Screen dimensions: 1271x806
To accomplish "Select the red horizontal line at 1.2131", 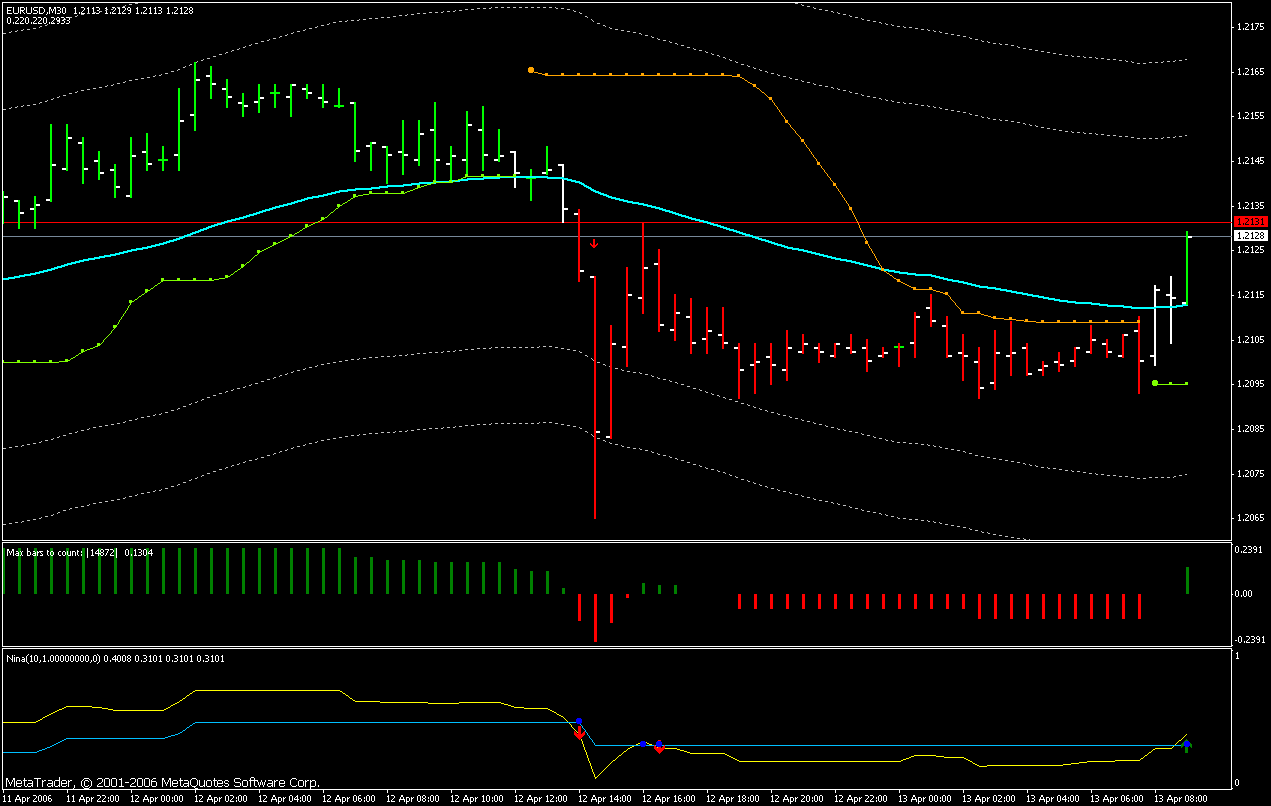I will click(615, 222).
